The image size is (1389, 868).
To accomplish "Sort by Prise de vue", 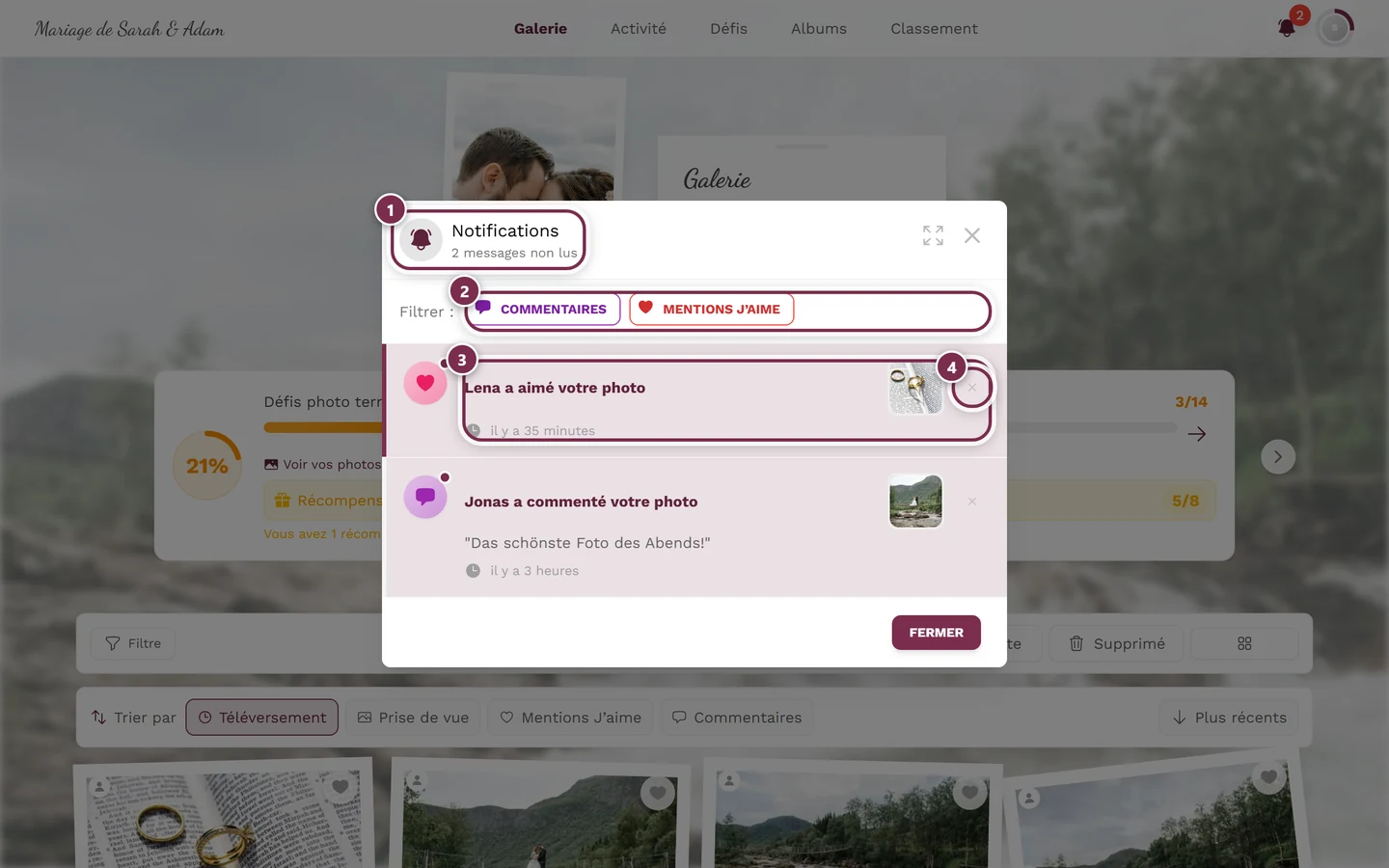I will click(413, 718).
